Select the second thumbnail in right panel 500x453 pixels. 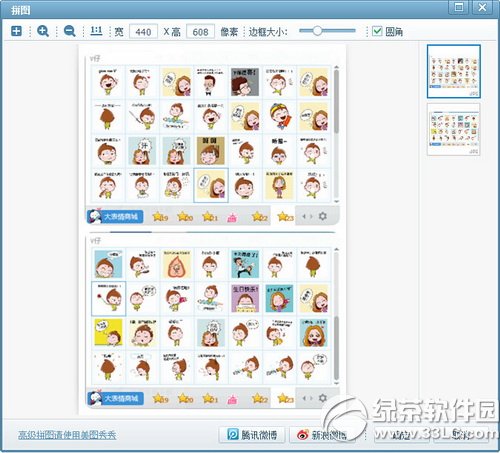454,129
